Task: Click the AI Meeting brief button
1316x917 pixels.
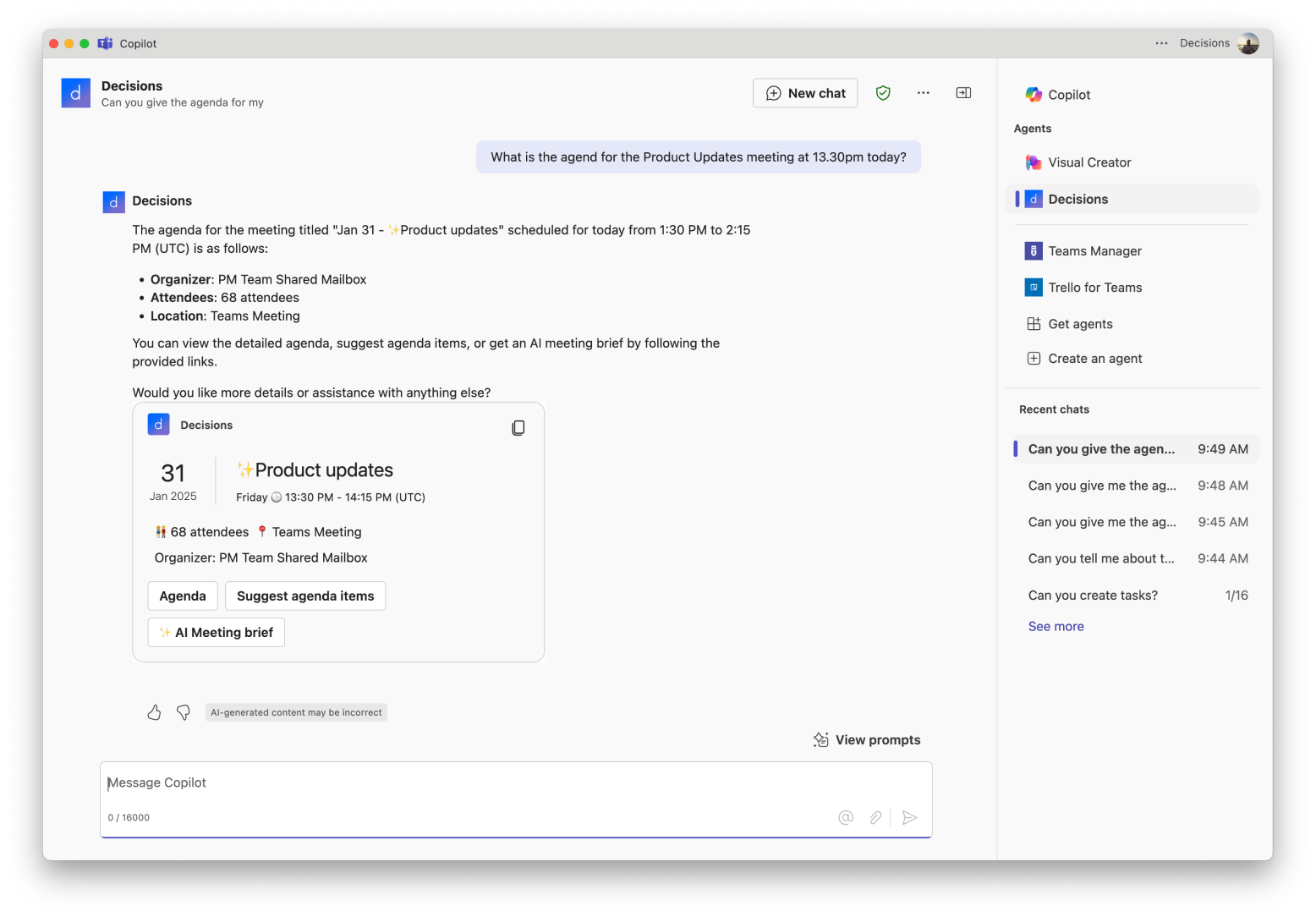Action: [217, 633]
